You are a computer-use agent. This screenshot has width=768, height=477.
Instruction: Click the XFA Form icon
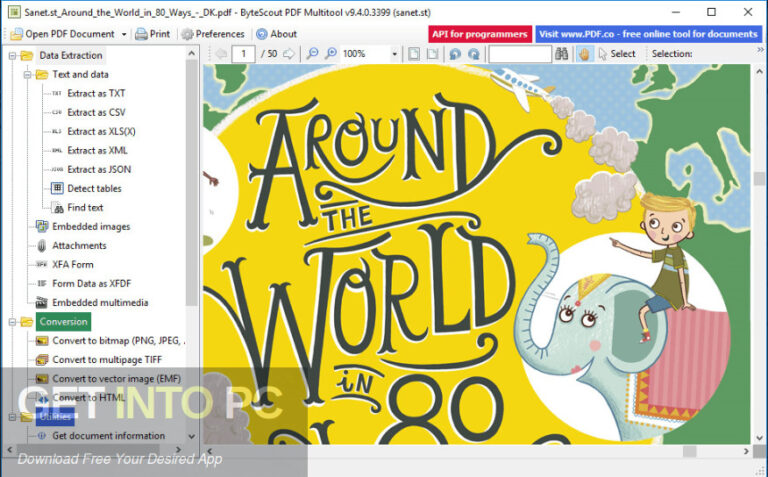42,264
